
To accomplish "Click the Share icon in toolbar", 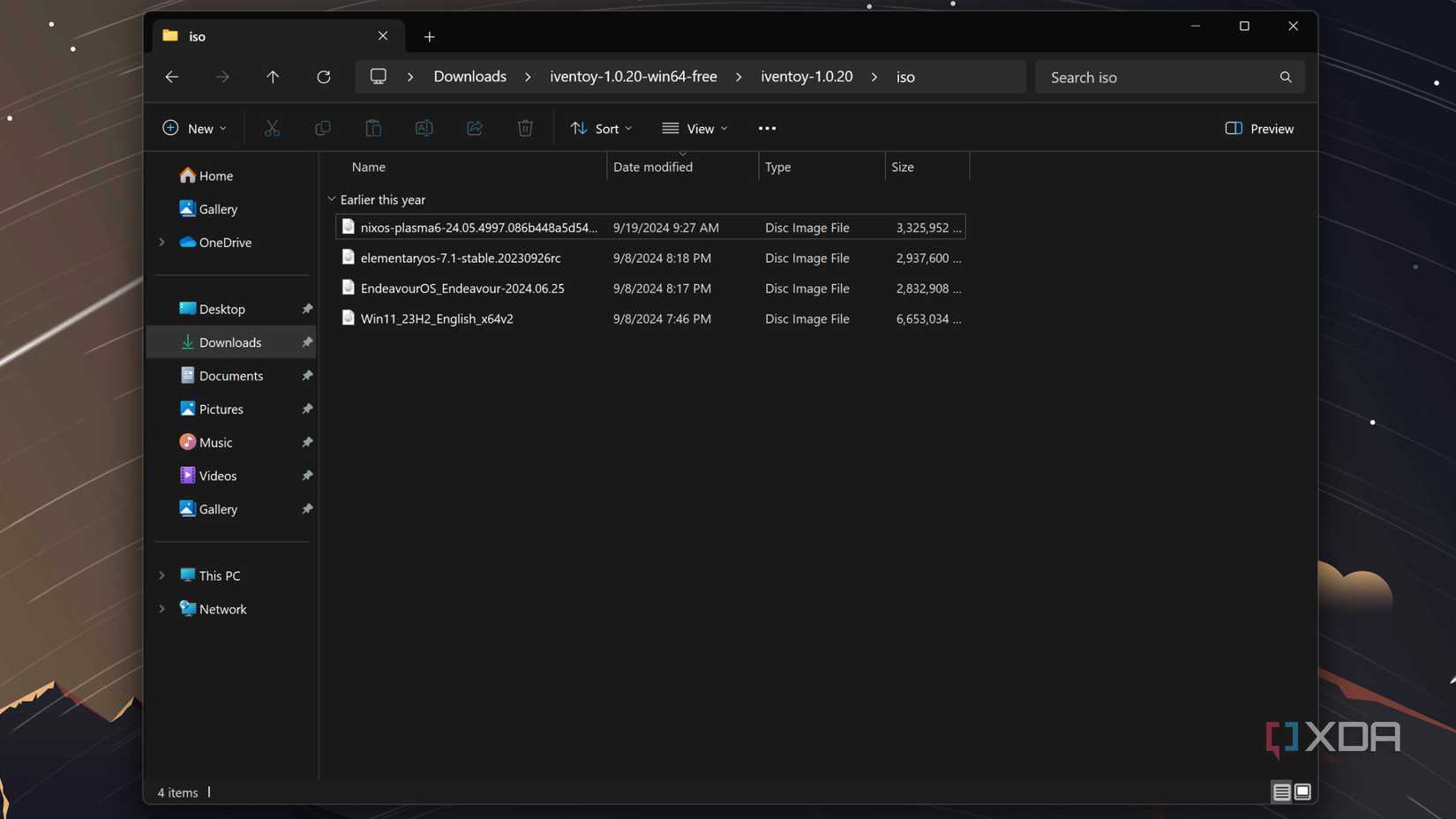I will [x=475, y=128].
